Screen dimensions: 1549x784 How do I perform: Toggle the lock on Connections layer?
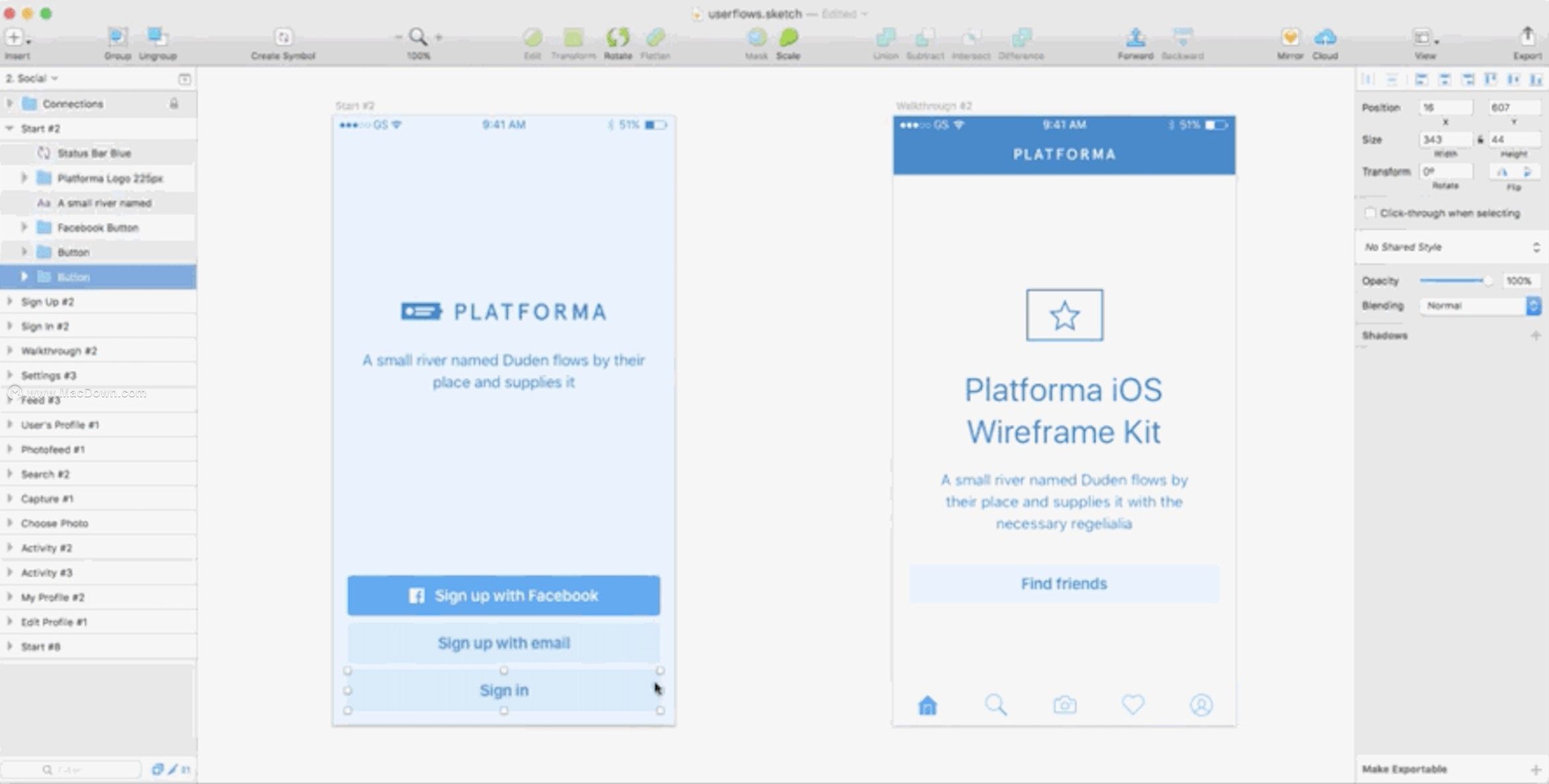[x=173, y=104]
